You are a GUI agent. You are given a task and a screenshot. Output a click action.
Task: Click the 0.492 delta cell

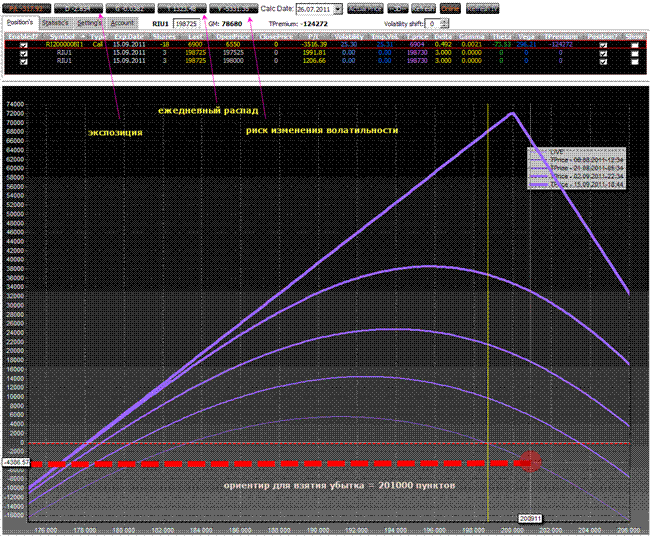coord(443,44)
